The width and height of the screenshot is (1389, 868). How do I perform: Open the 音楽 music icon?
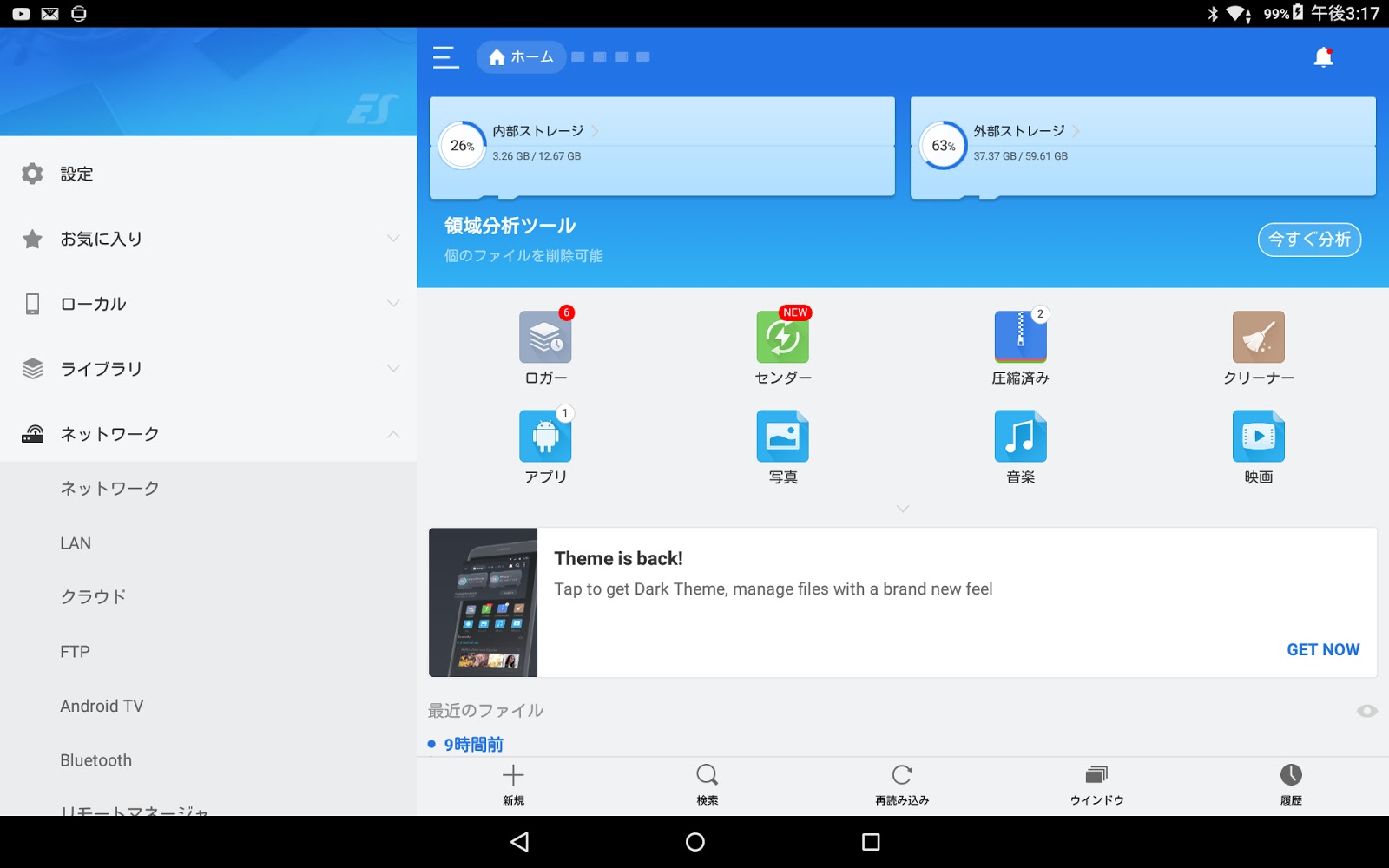[1020, 436]
